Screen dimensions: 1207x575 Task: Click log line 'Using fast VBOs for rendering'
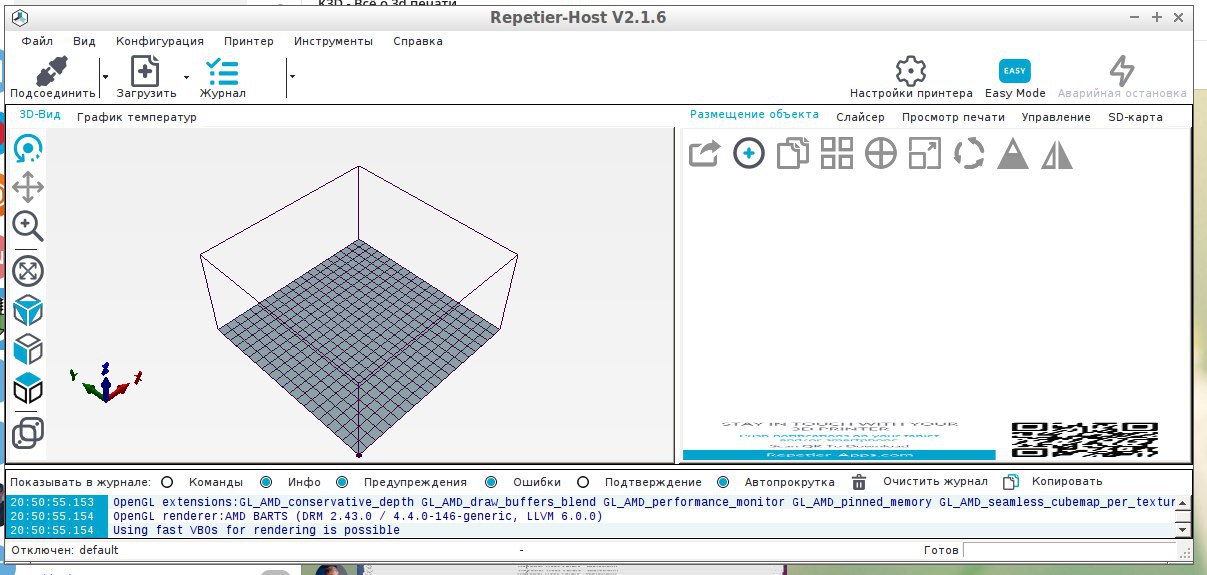(256, 530)
